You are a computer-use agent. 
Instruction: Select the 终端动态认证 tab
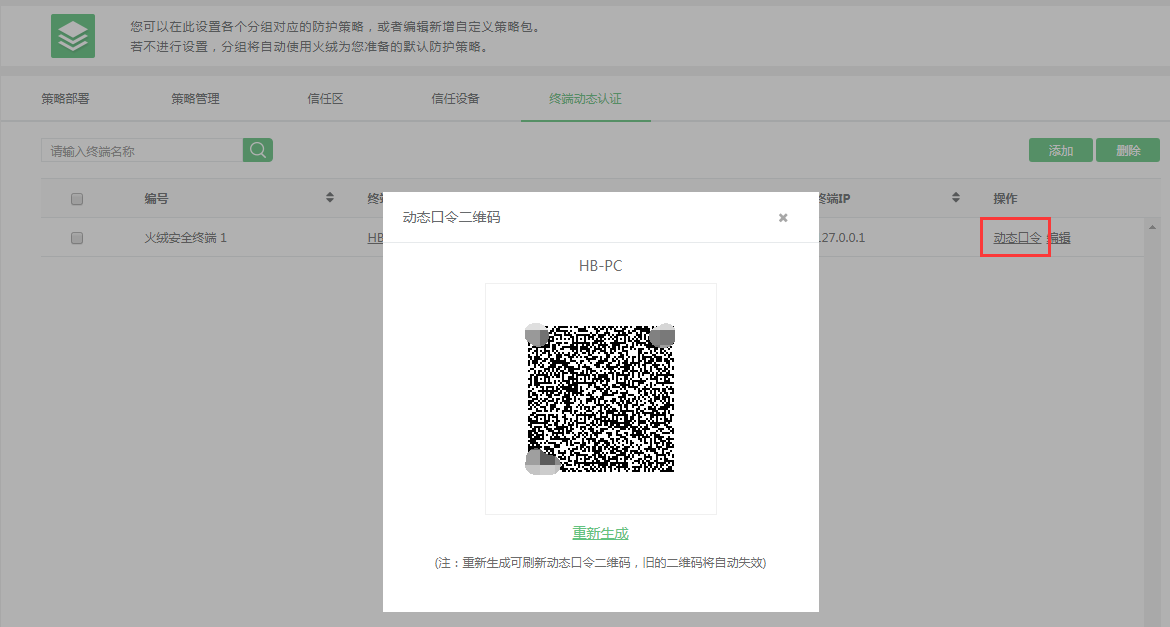click(585, 99)
